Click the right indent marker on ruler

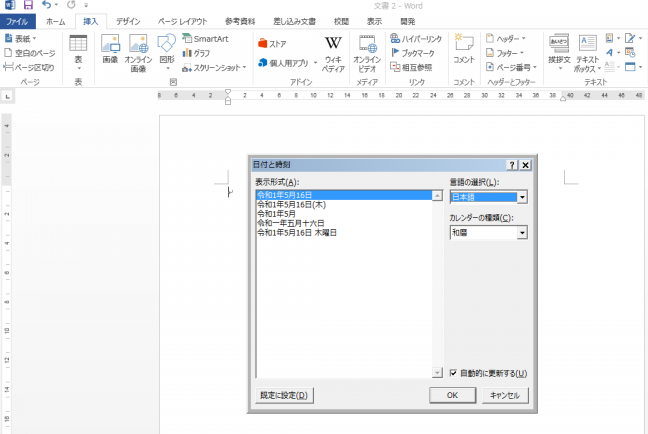(563, 99)
